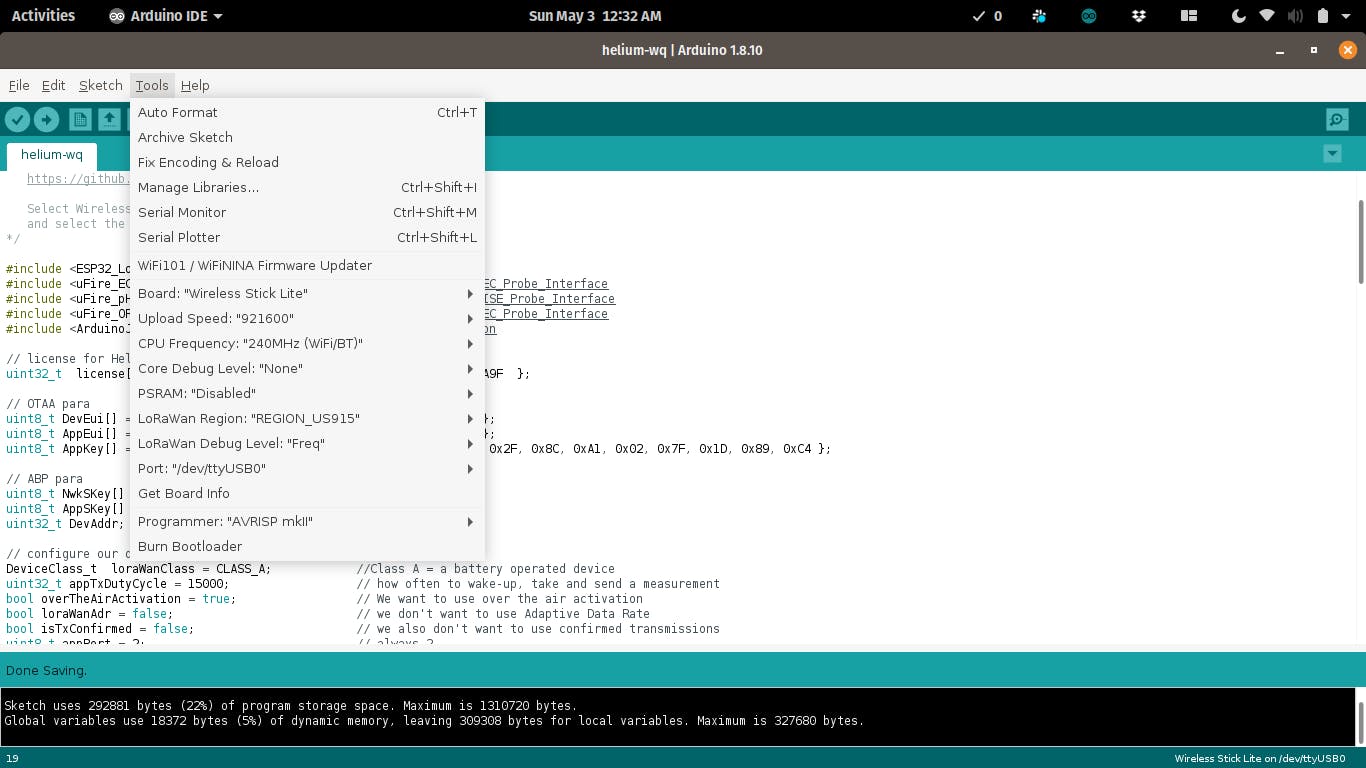The image size is (1366, 768).
Task: Click the Open sketch up-arrow icon
Action: [109, 120]
